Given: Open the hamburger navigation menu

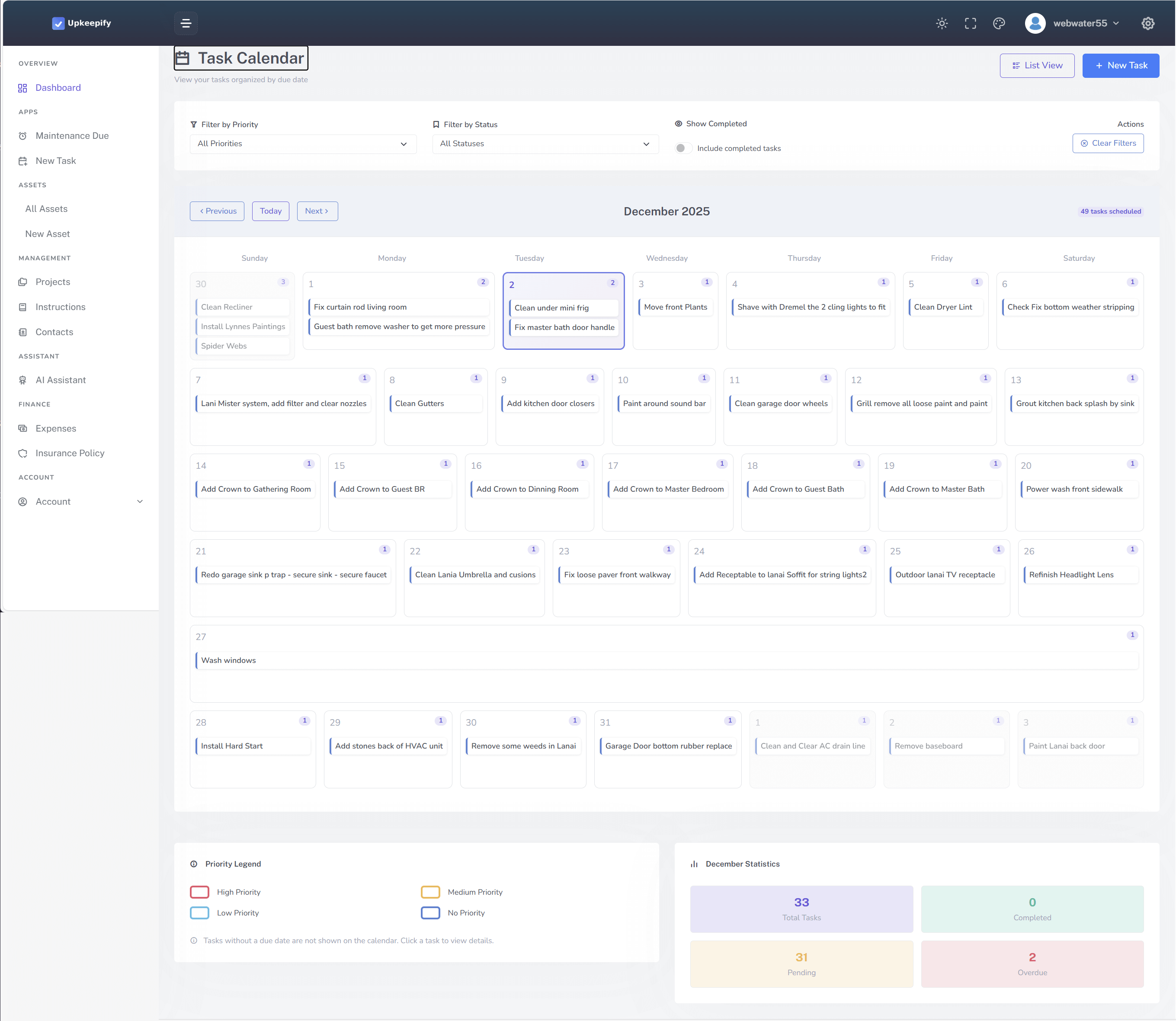Looking at the screenshot, I should pos(186,23).
